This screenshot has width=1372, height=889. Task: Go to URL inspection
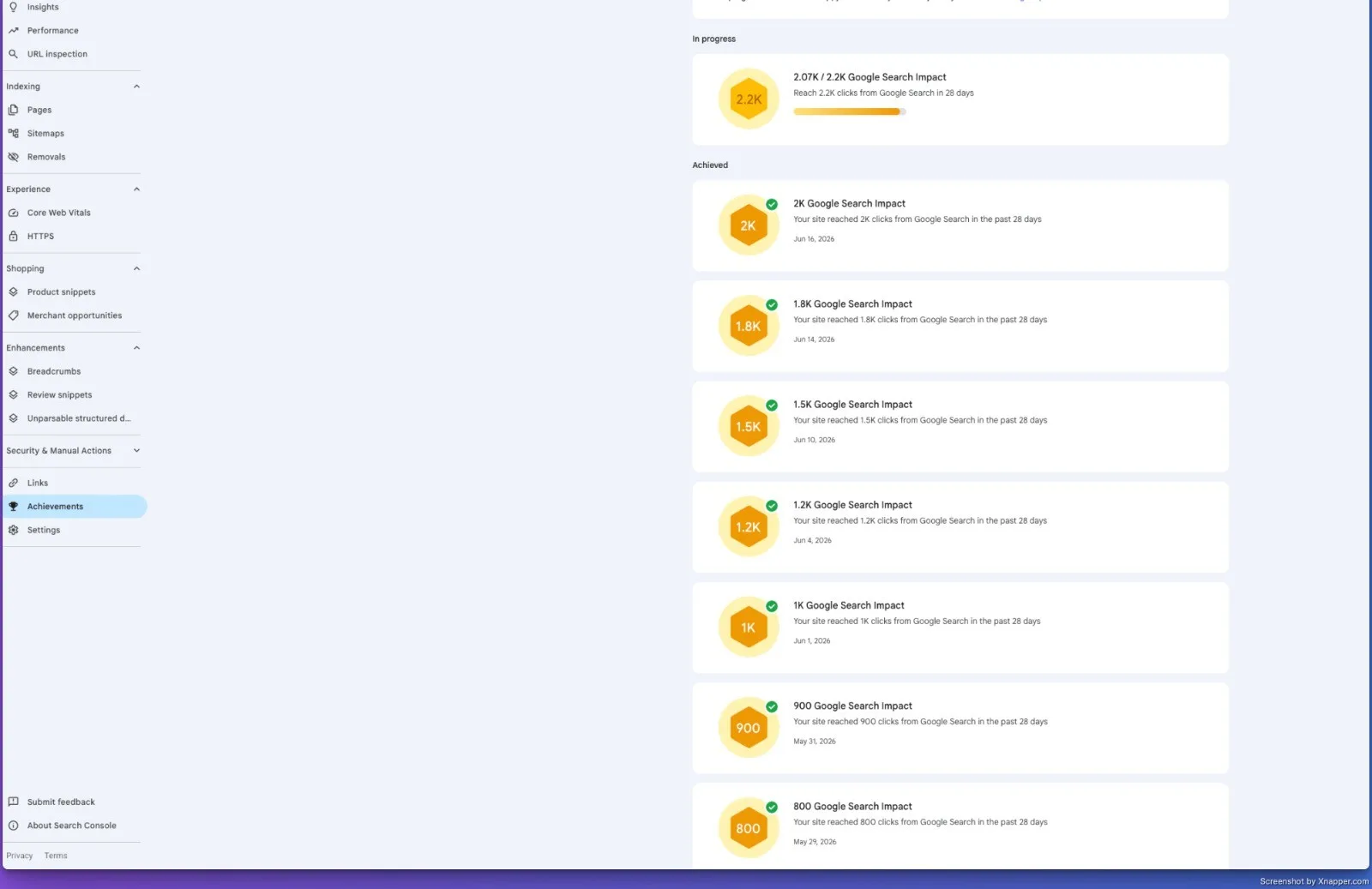click(57, 54)
